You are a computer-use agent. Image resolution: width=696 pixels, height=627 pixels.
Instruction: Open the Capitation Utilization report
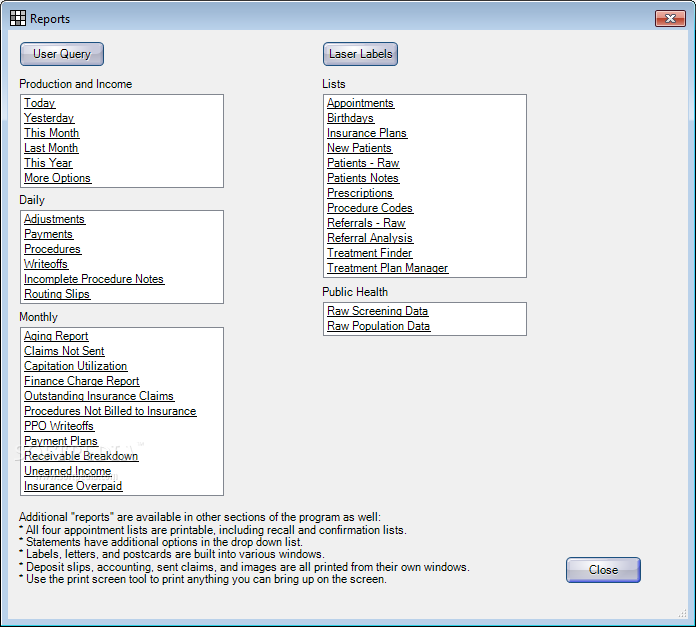coord(75,366)
